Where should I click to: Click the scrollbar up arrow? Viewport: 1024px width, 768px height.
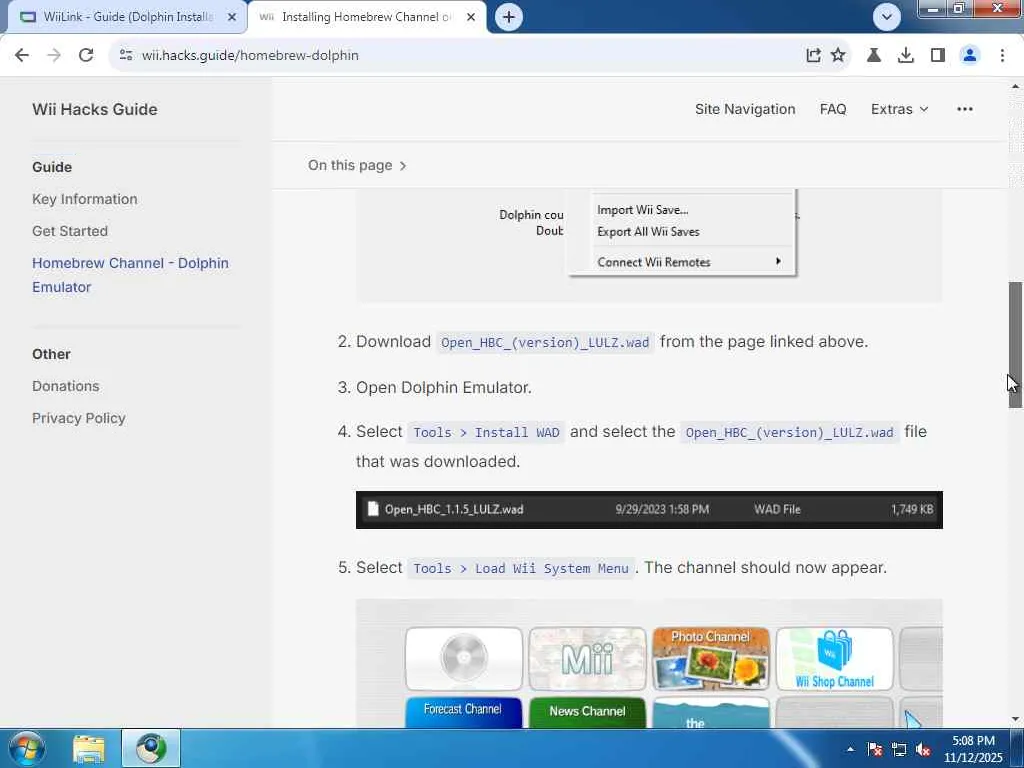1016,86
